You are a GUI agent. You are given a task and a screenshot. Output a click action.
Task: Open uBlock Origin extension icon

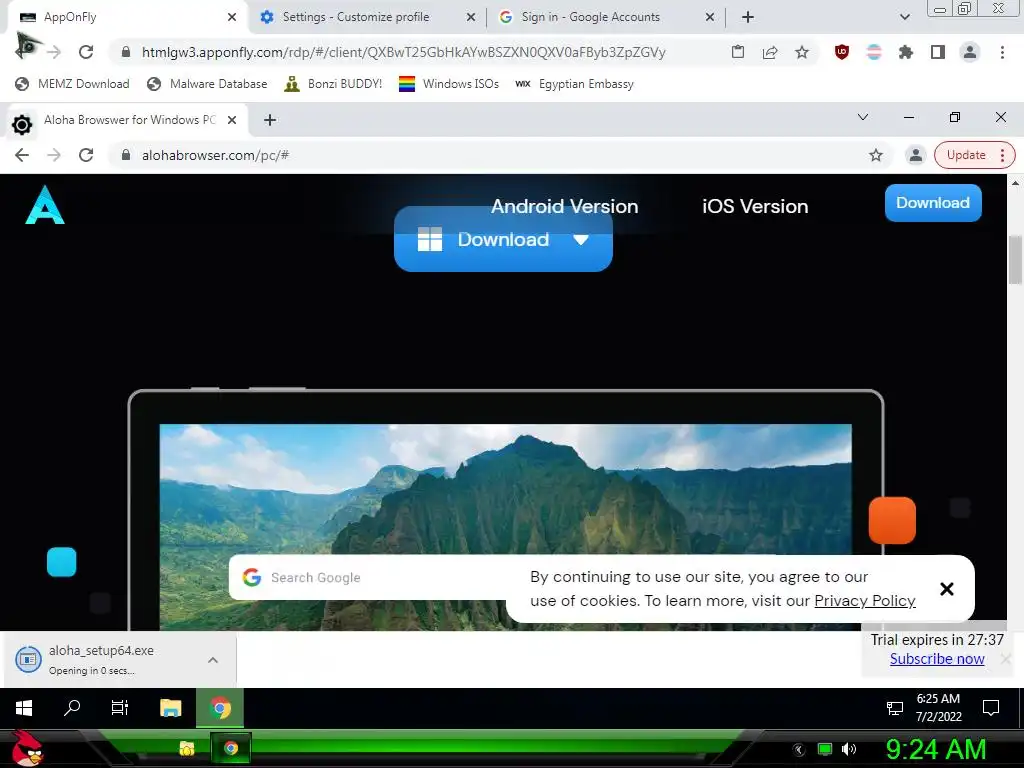(x=842, y=52)
